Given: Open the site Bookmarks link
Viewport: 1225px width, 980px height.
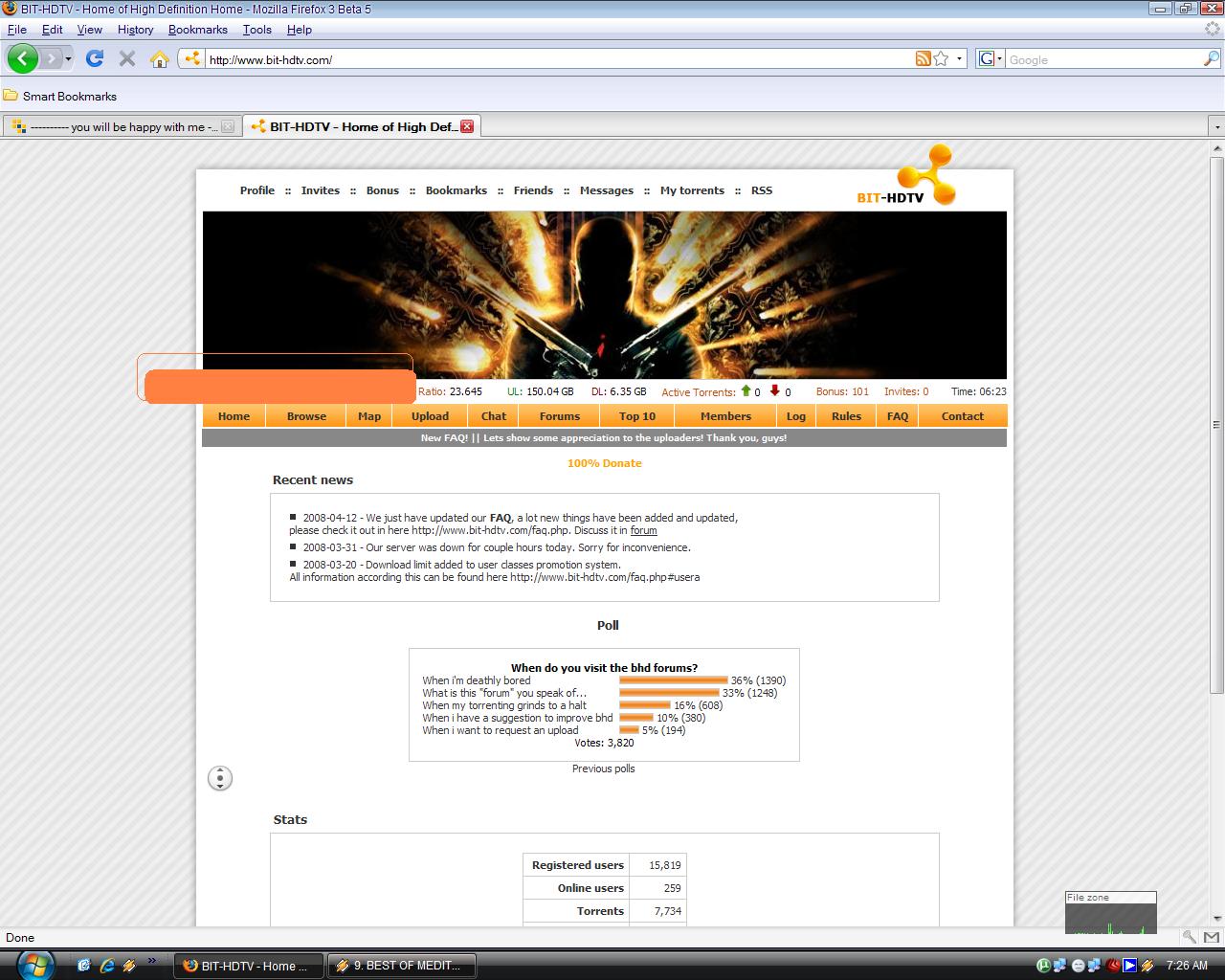Looking at the screenshot, I should (x=457, y=190).
